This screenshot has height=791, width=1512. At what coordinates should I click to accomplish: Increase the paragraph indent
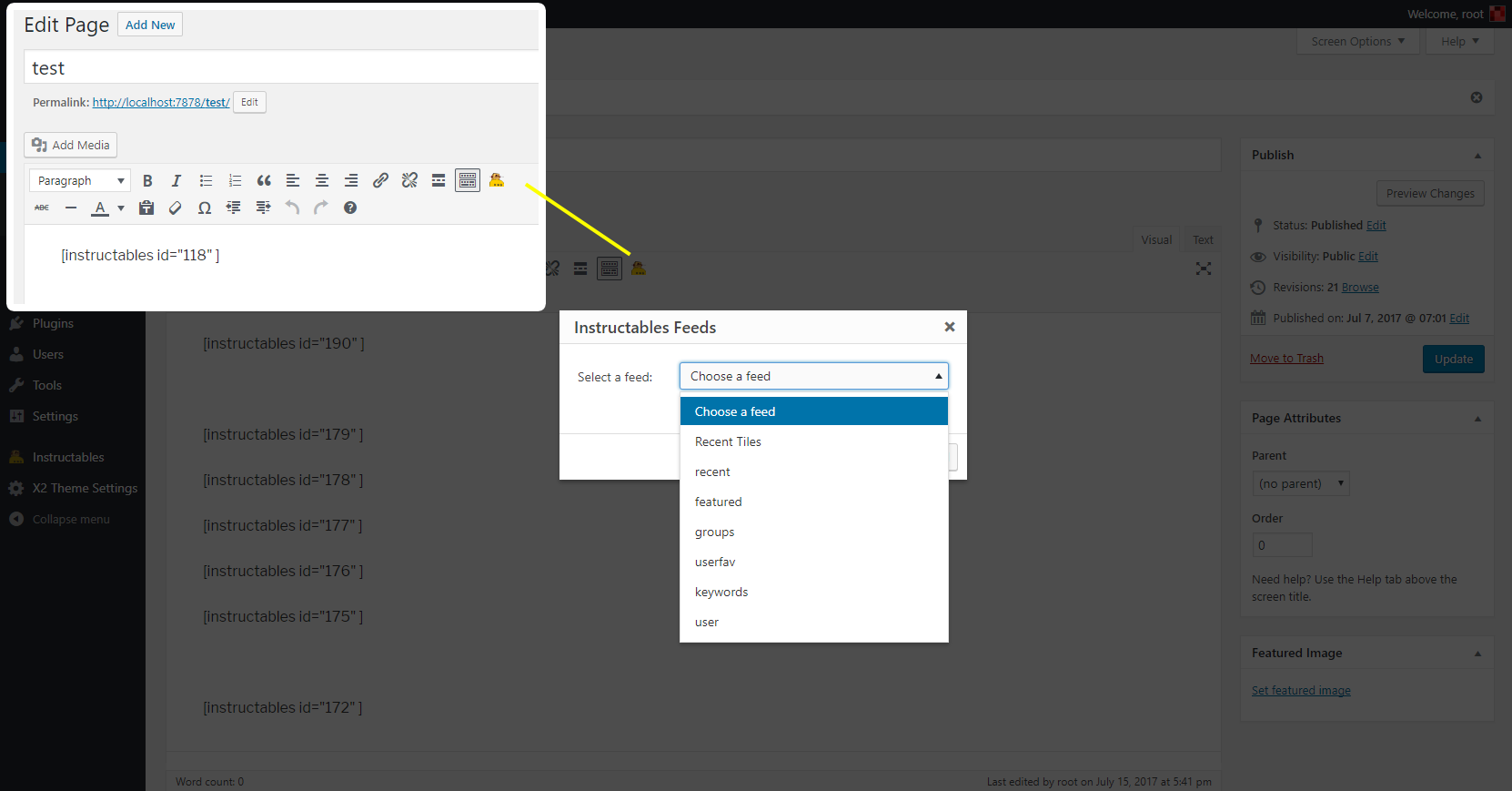click(x=263, y=208)
